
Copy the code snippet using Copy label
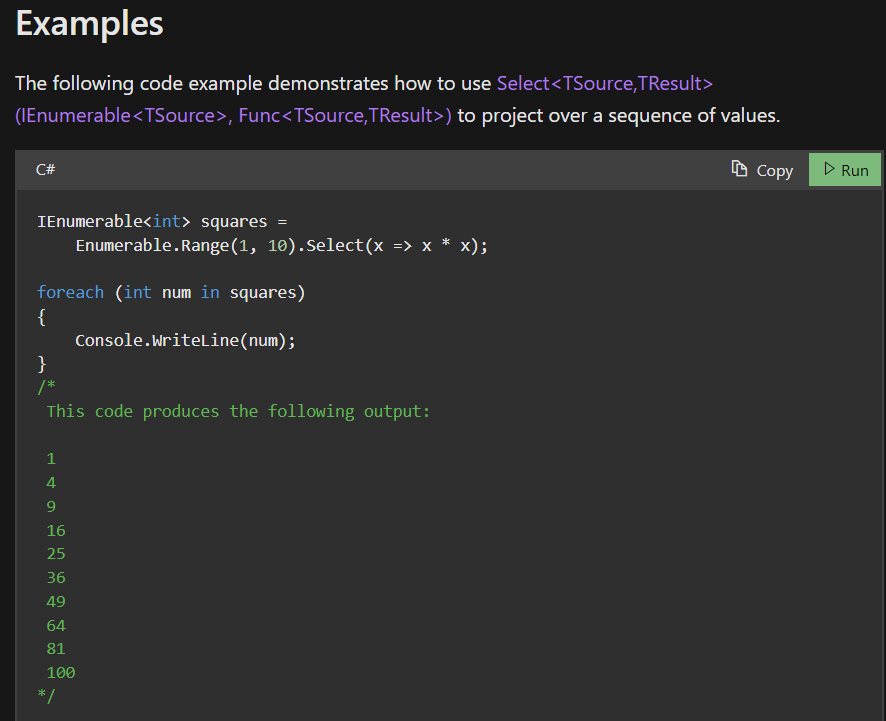[775, 171]
